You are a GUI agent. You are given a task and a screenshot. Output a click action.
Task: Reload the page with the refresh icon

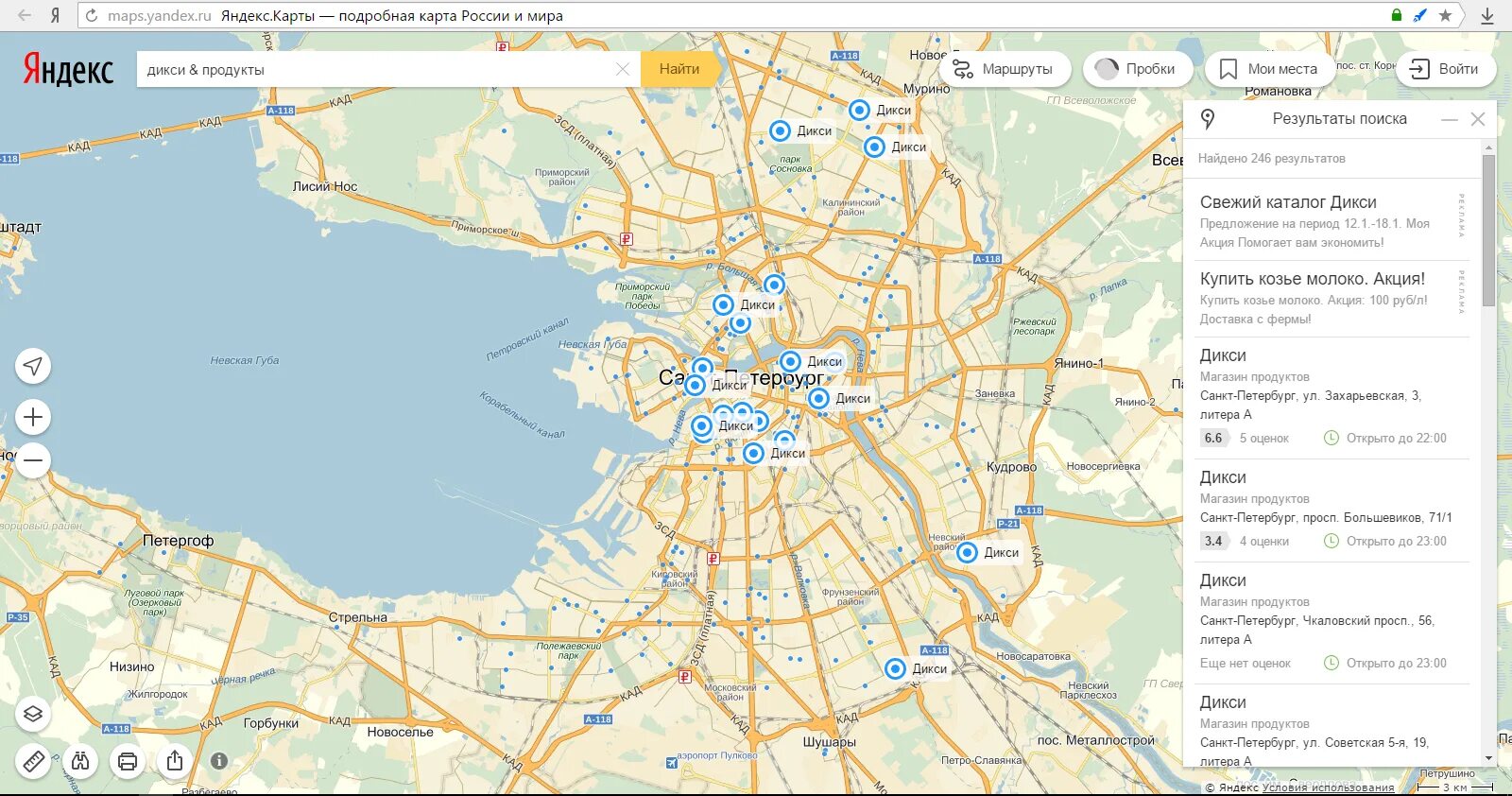pyautogui.click(x=92, y=16)
